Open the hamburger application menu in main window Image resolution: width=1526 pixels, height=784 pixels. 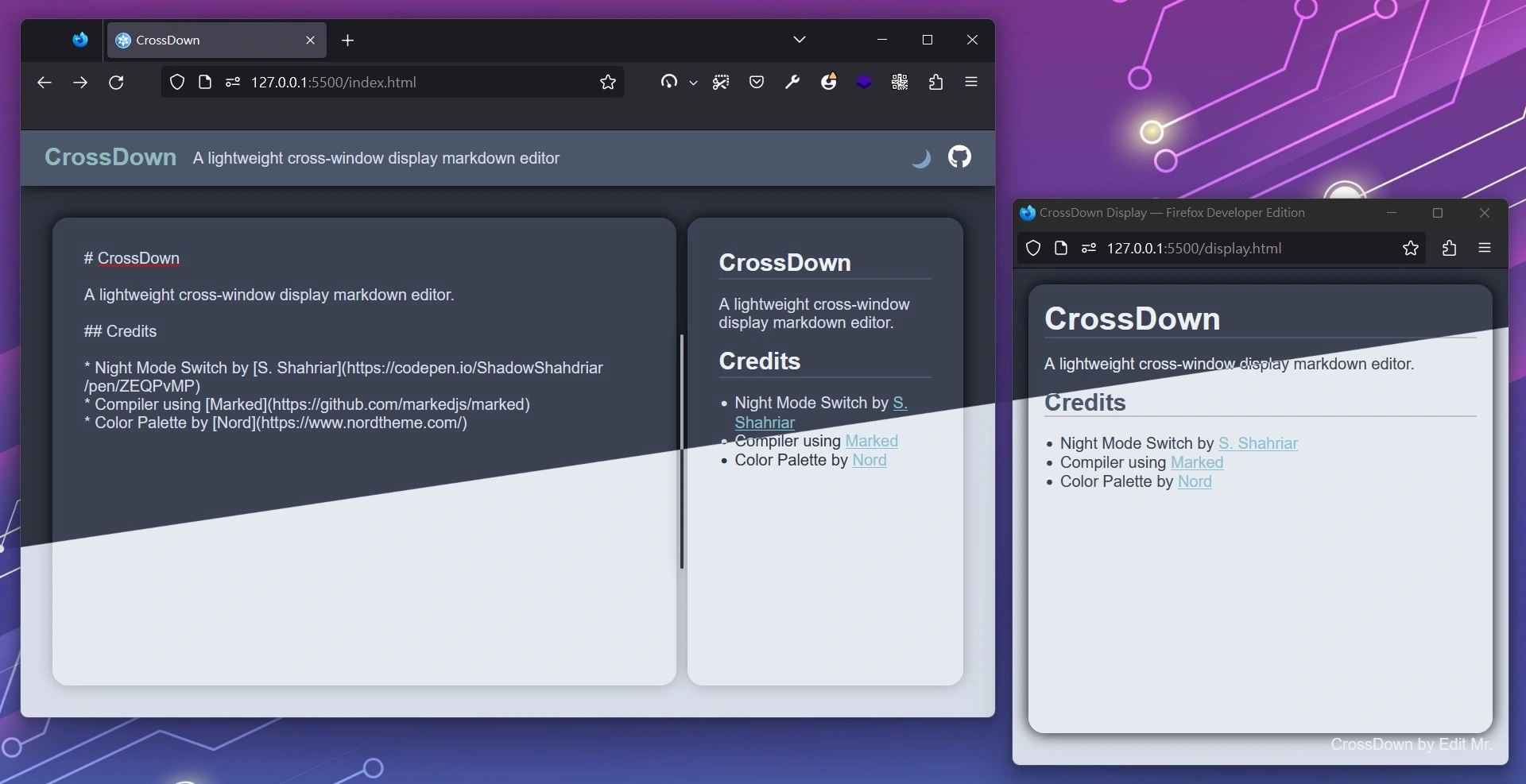pos(971,82)
